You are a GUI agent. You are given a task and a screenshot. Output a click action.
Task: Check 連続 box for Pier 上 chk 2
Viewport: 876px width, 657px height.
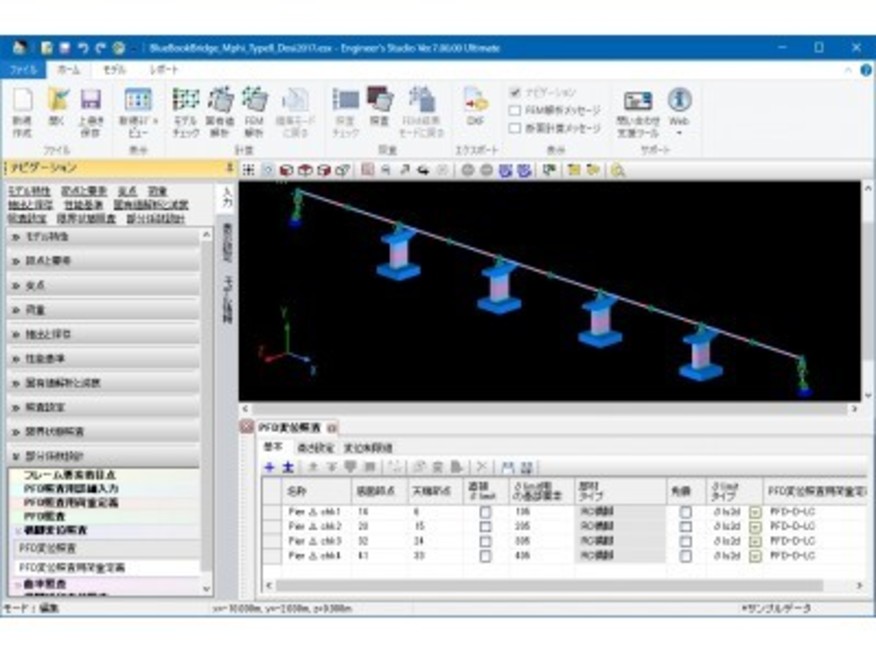click(485, 526)
